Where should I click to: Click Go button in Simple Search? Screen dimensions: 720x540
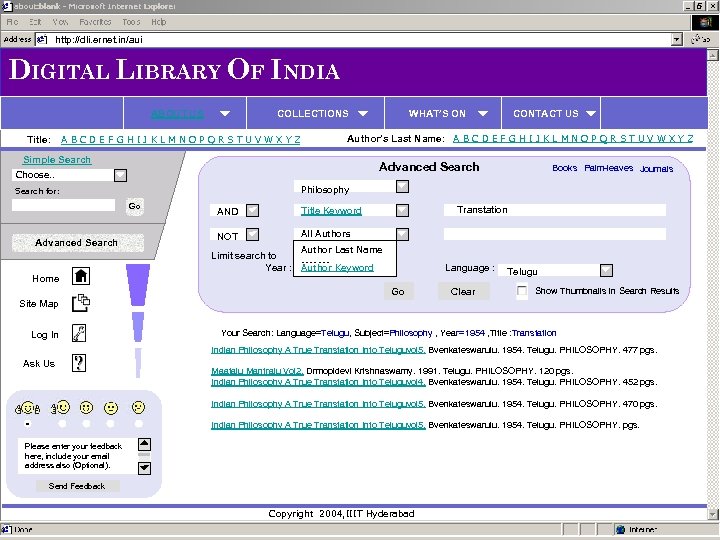pos(135,206)
